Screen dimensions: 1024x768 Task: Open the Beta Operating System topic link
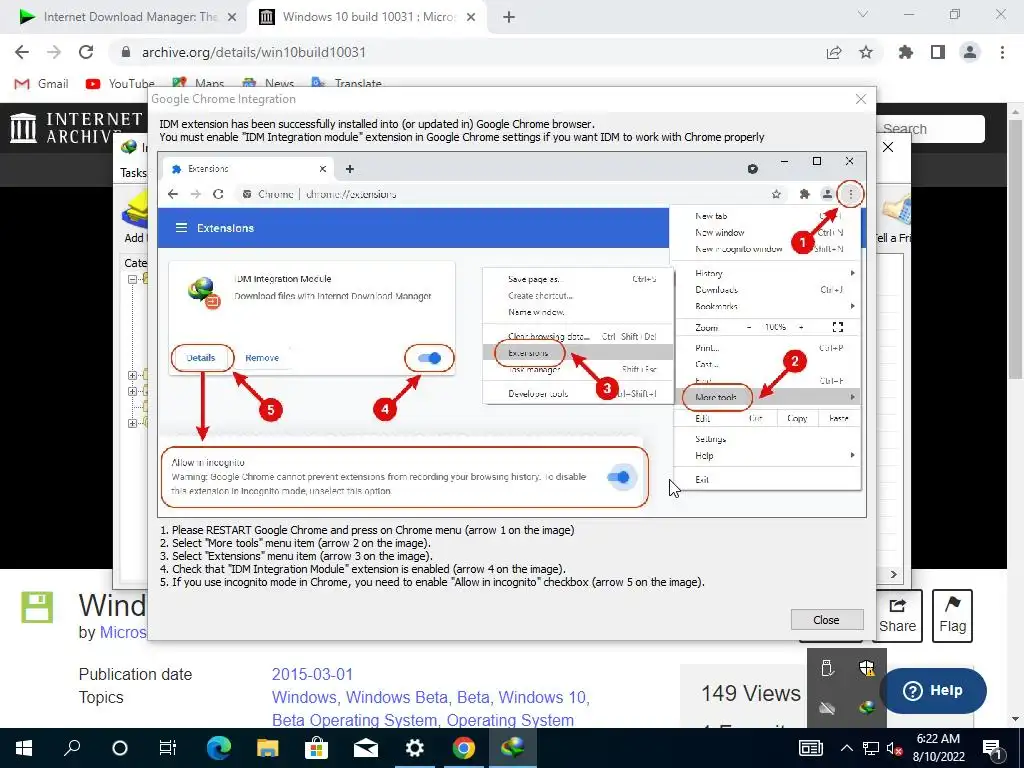click(354, 720)
